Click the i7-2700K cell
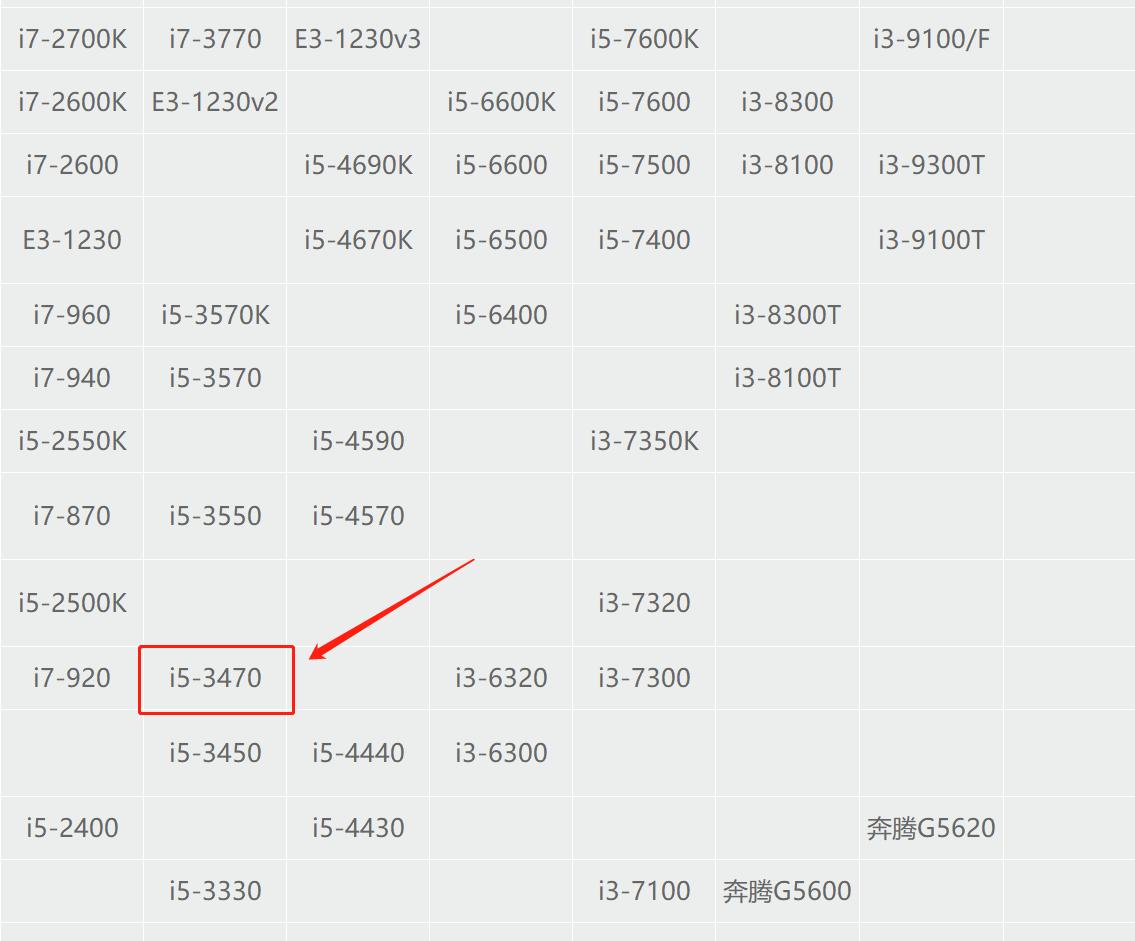Screen dimensions: 1135x941 (x=72, y=39)
